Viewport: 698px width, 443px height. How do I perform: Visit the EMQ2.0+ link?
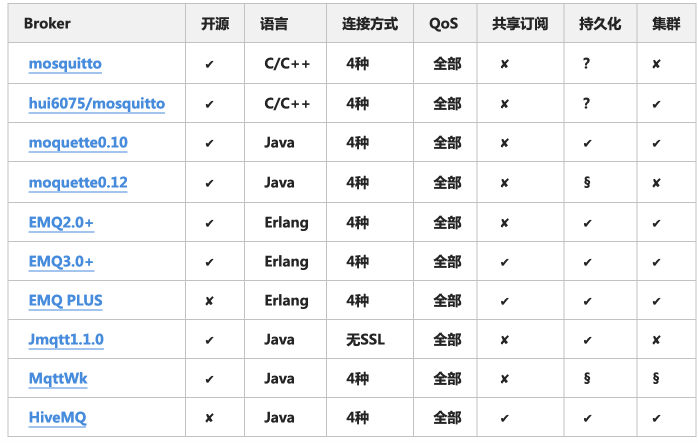[61, 222]
